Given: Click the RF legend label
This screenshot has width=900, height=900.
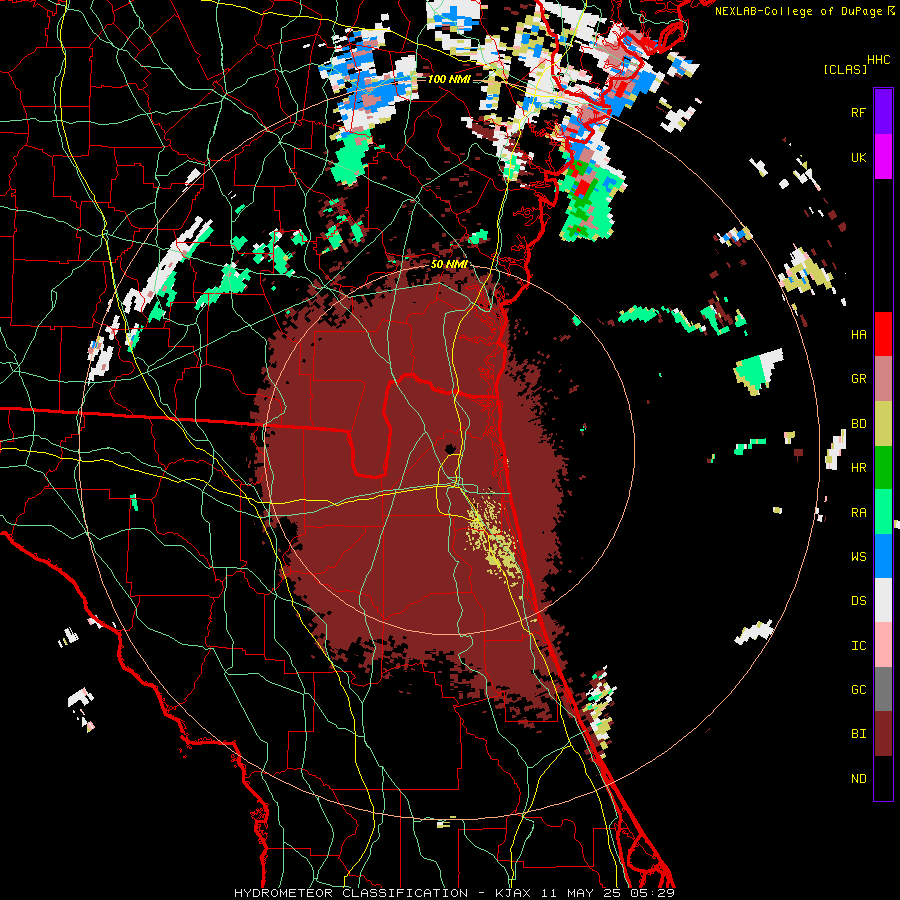Looking at the screenshot, I should 858,112.
